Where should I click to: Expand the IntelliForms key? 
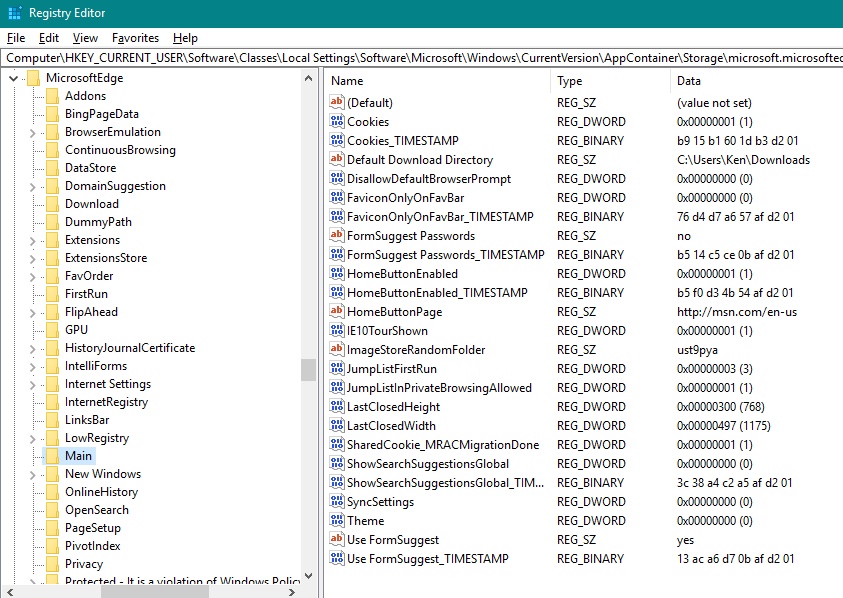pyautogui.click(x=32, y=367)
